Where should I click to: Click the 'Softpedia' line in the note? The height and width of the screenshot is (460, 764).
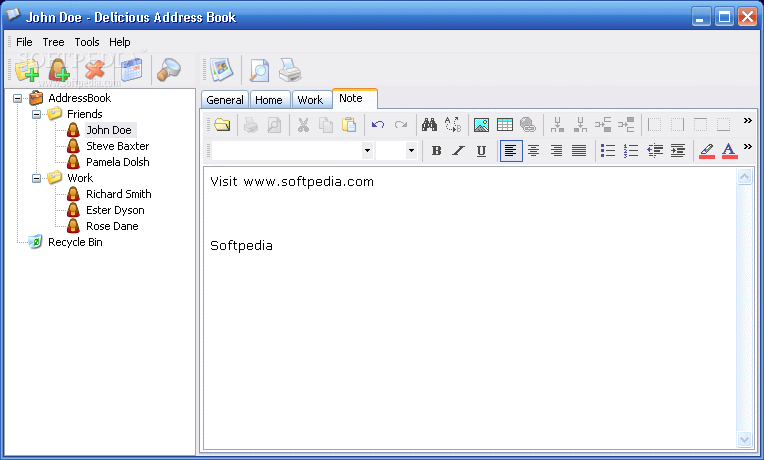point(241,246)
